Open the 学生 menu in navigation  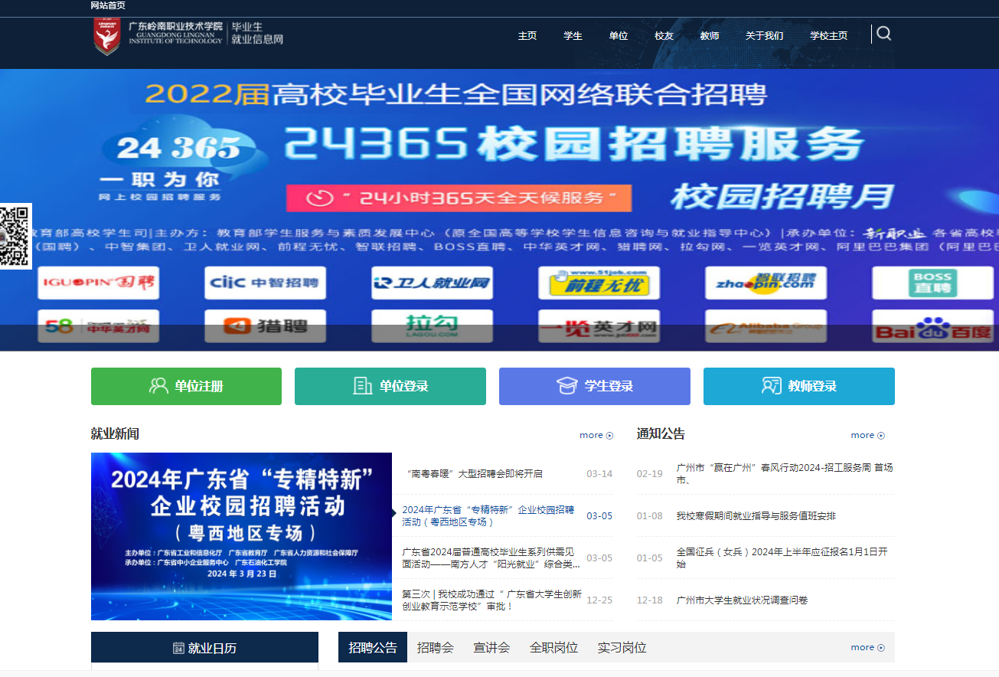573,36
